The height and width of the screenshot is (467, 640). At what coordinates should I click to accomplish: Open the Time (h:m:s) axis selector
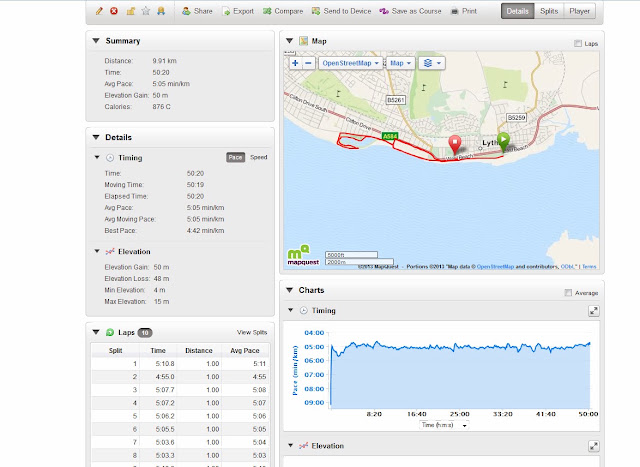tap(444, 425)
